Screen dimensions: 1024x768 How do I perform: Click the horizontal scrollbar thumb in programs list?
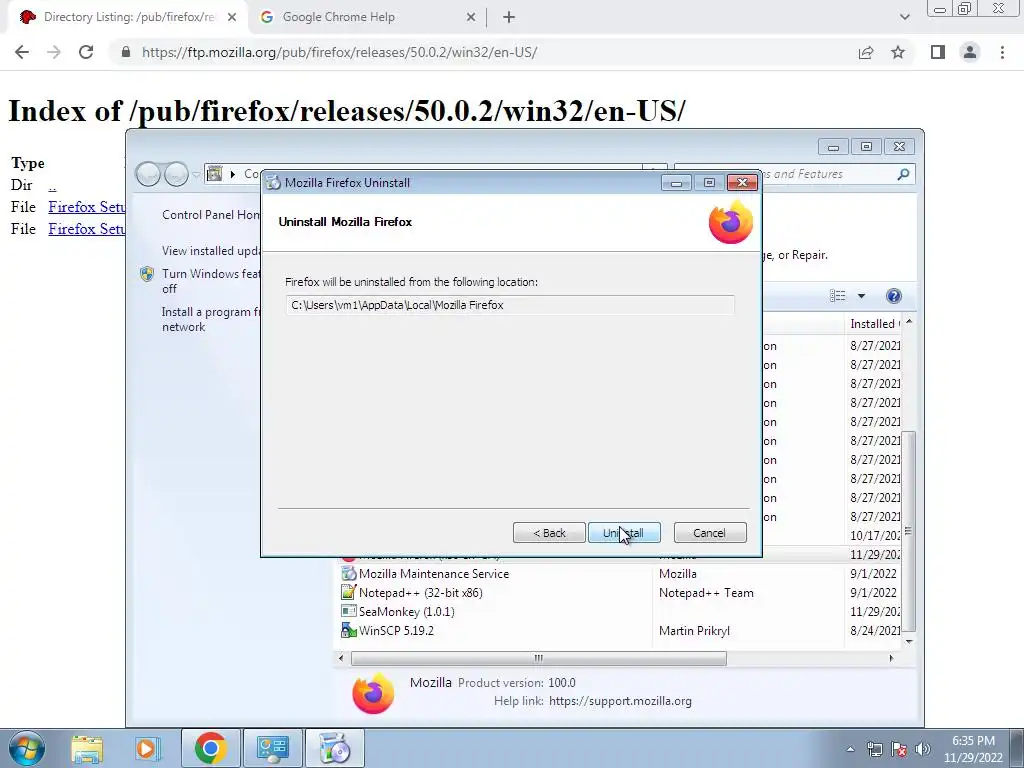pyautogui.click(x=539, y=658)
